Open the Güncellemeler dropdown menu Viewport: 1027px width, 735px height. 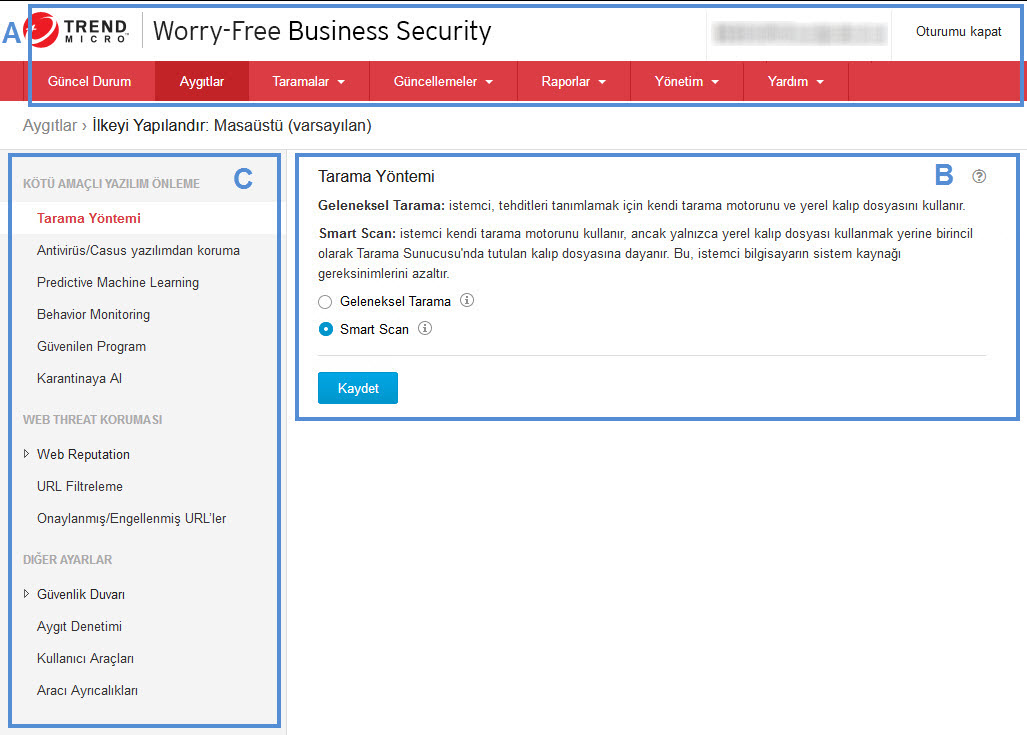443,82
